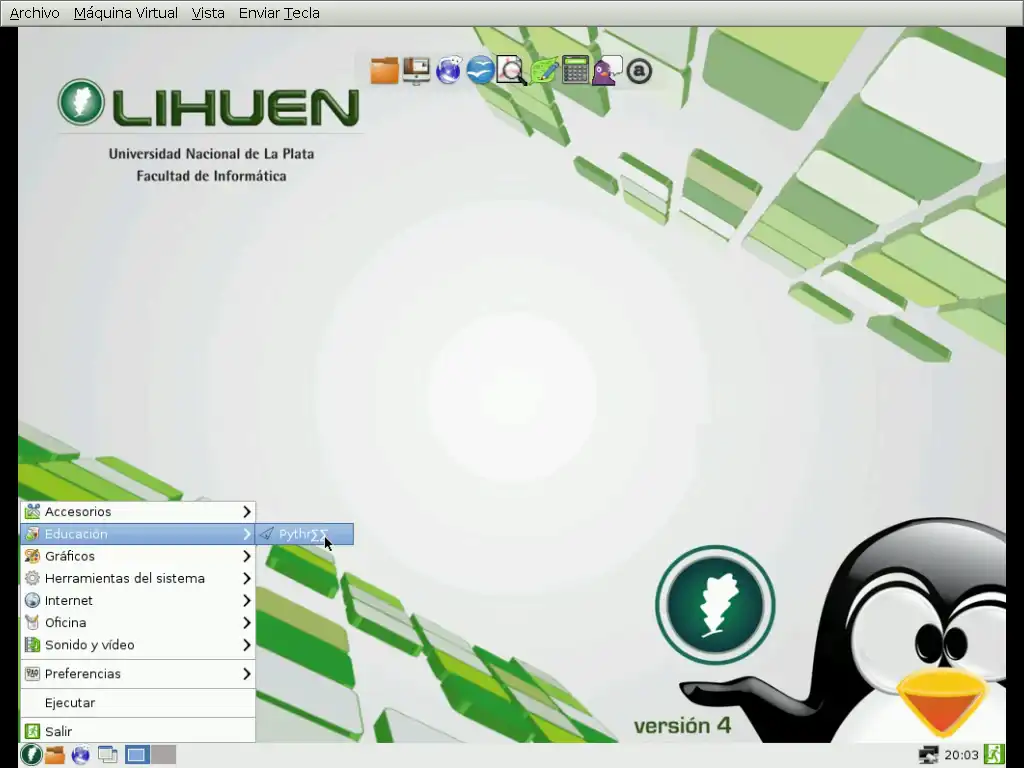Expand the Internet submenu arrow

coord(246,600)
